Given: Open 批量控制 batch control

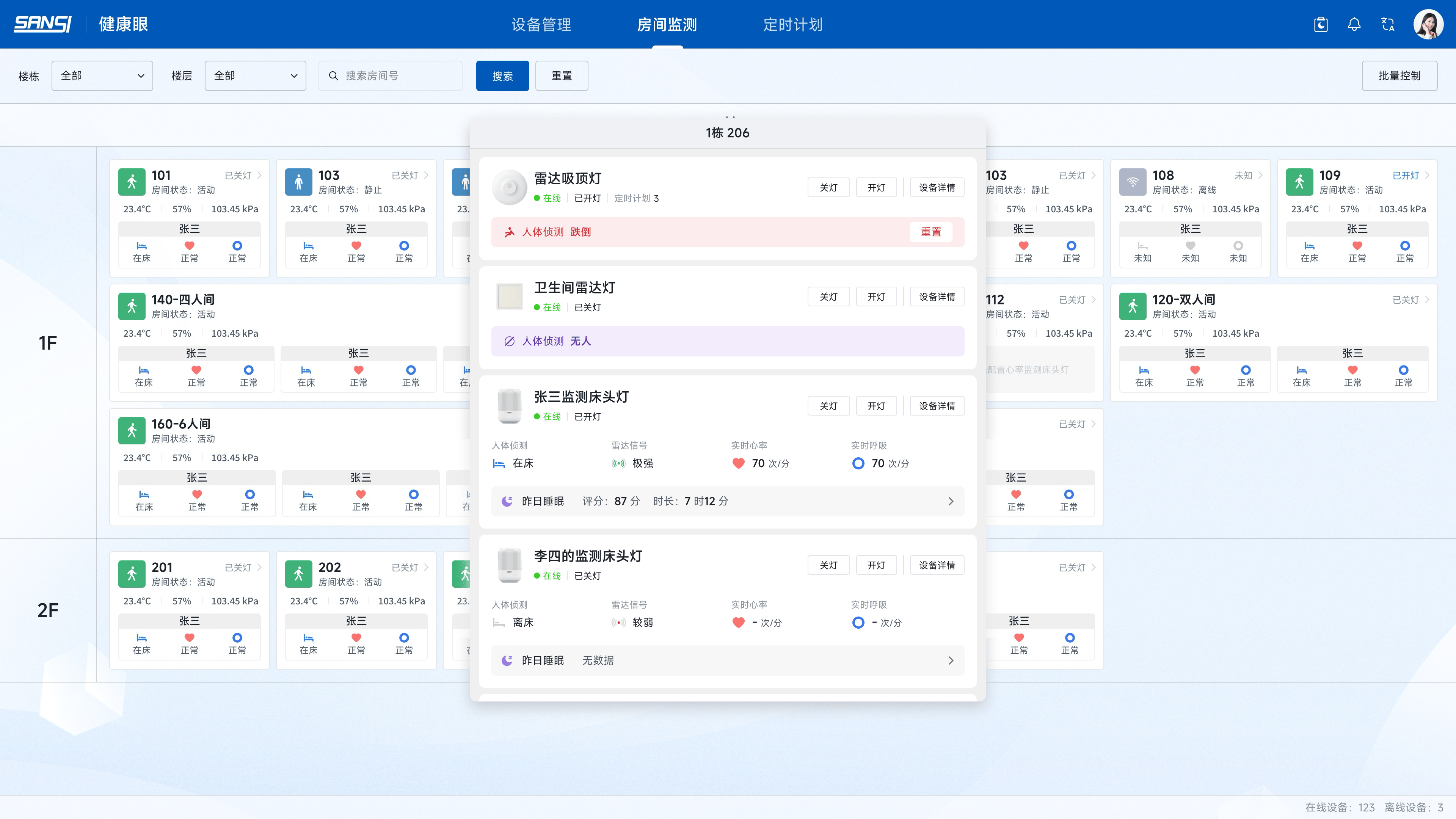Looking at the screenshot, I should (1400, 76).
